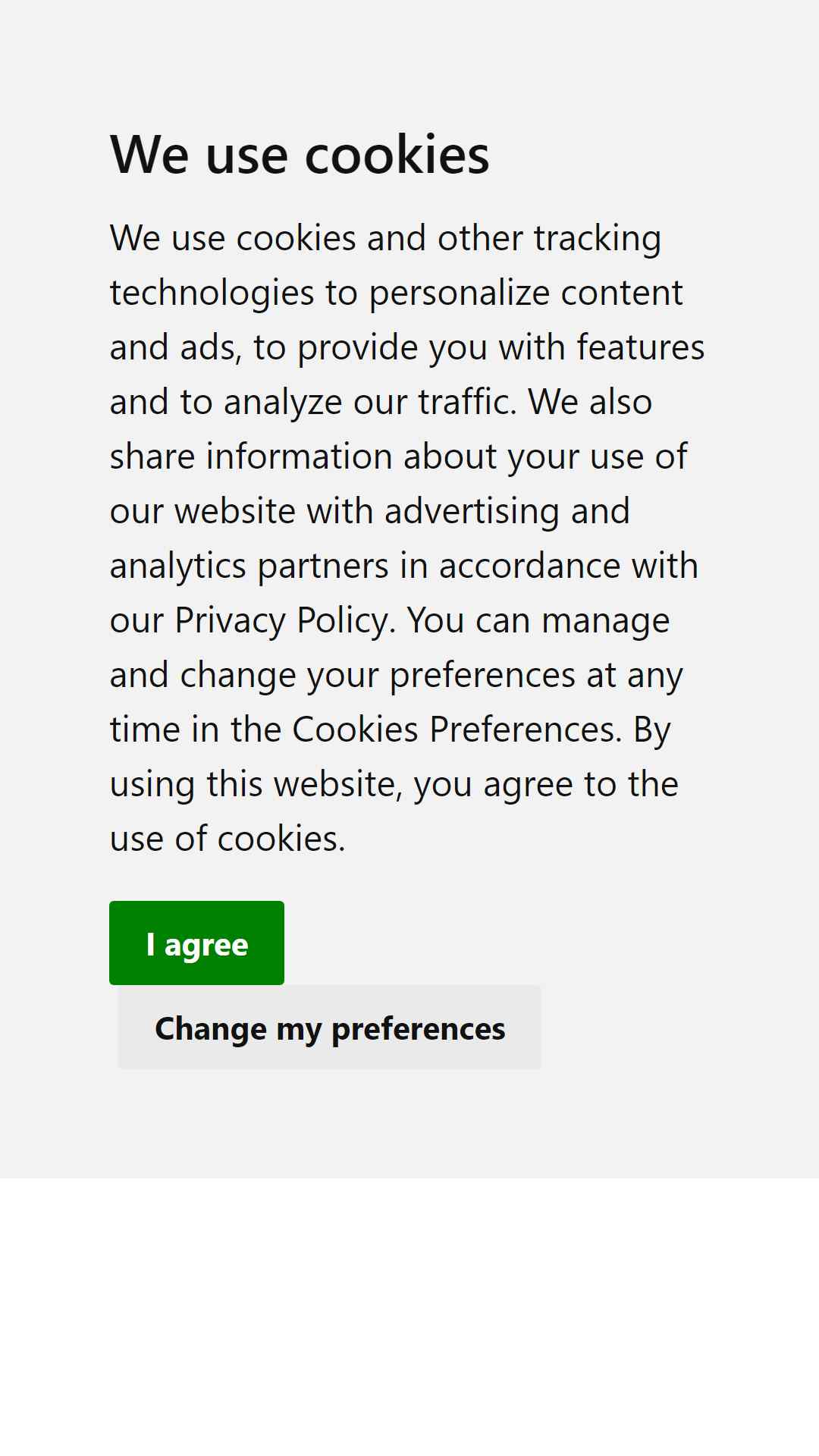Click the word tracking in first line
The height and width of the screenshot is (1456, 819).
point(598,238)
